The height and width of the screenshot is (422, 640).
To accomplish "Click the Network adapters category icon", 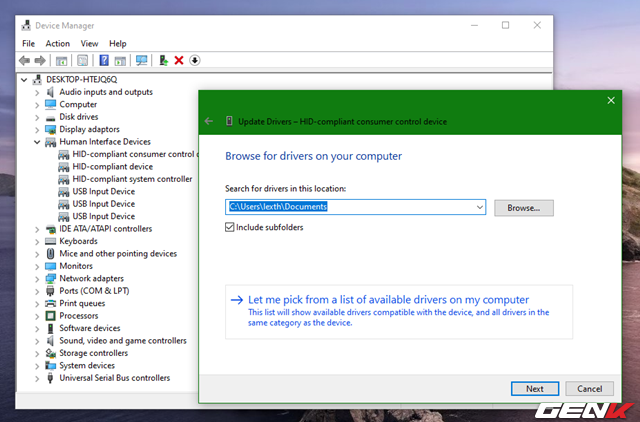I will point(50,279).
